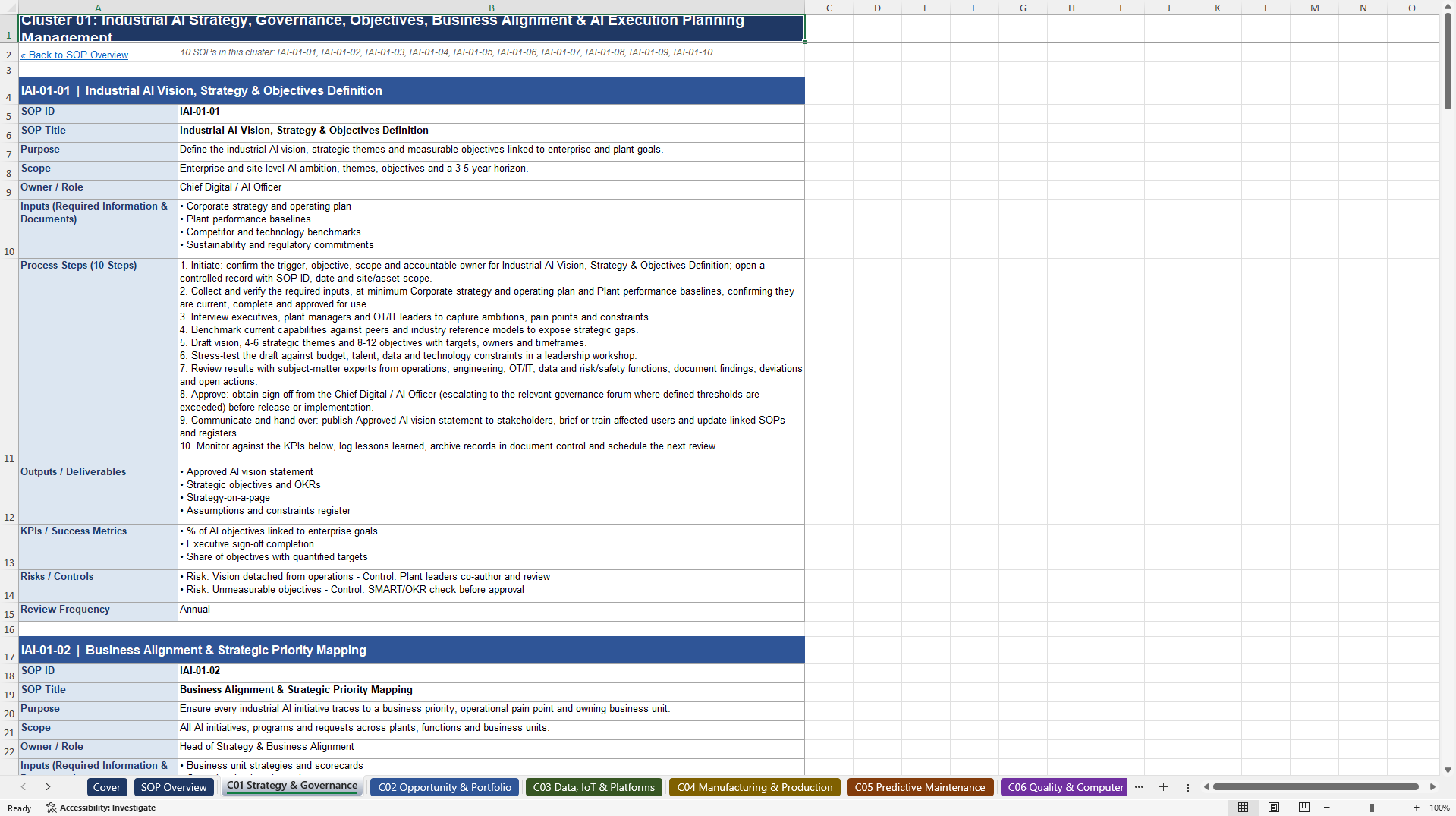The image size is (1456, 816).
Task: Select column G header
Action: click(1023, 8)
